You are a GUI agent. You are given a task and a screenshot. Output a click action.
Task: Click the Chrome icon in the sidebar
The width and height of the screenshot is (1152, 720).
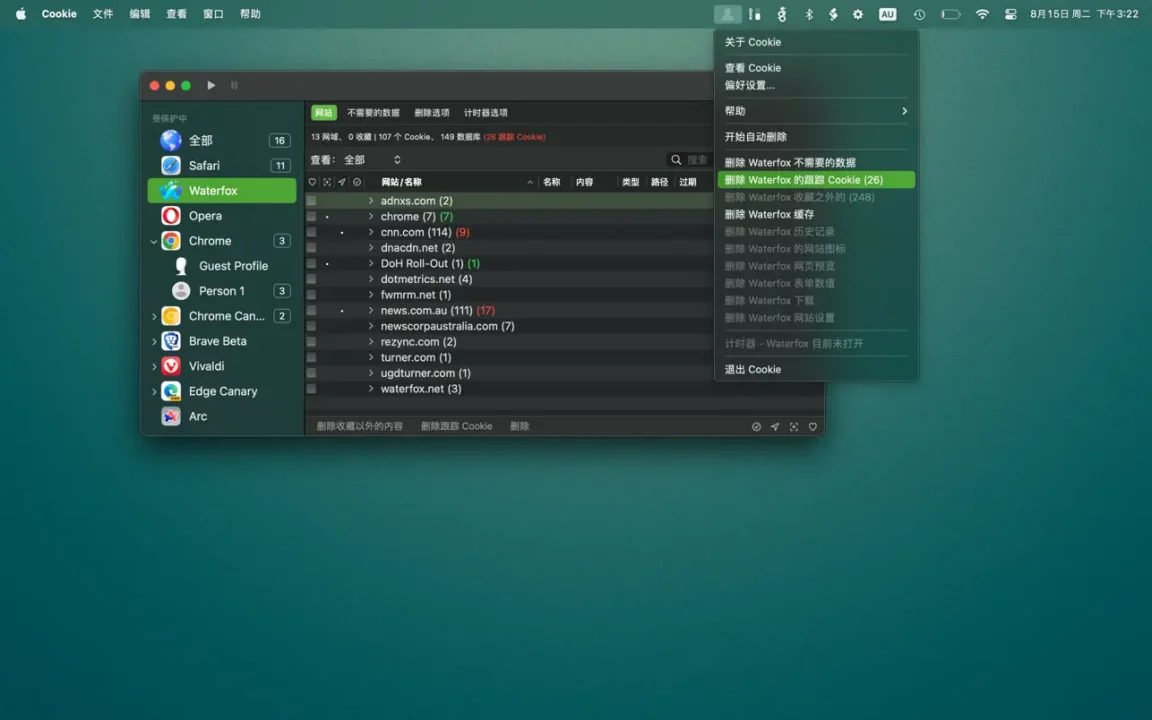[x=171, y=240]
